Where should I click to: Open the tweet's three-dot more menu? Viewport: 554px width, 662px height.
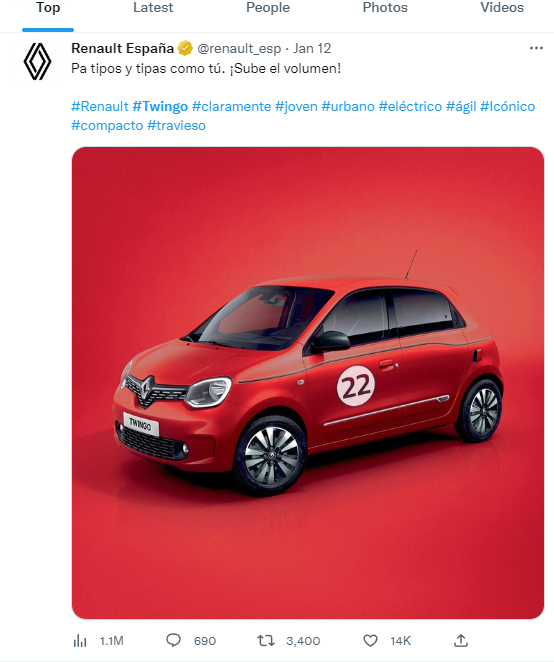(536, 48)
